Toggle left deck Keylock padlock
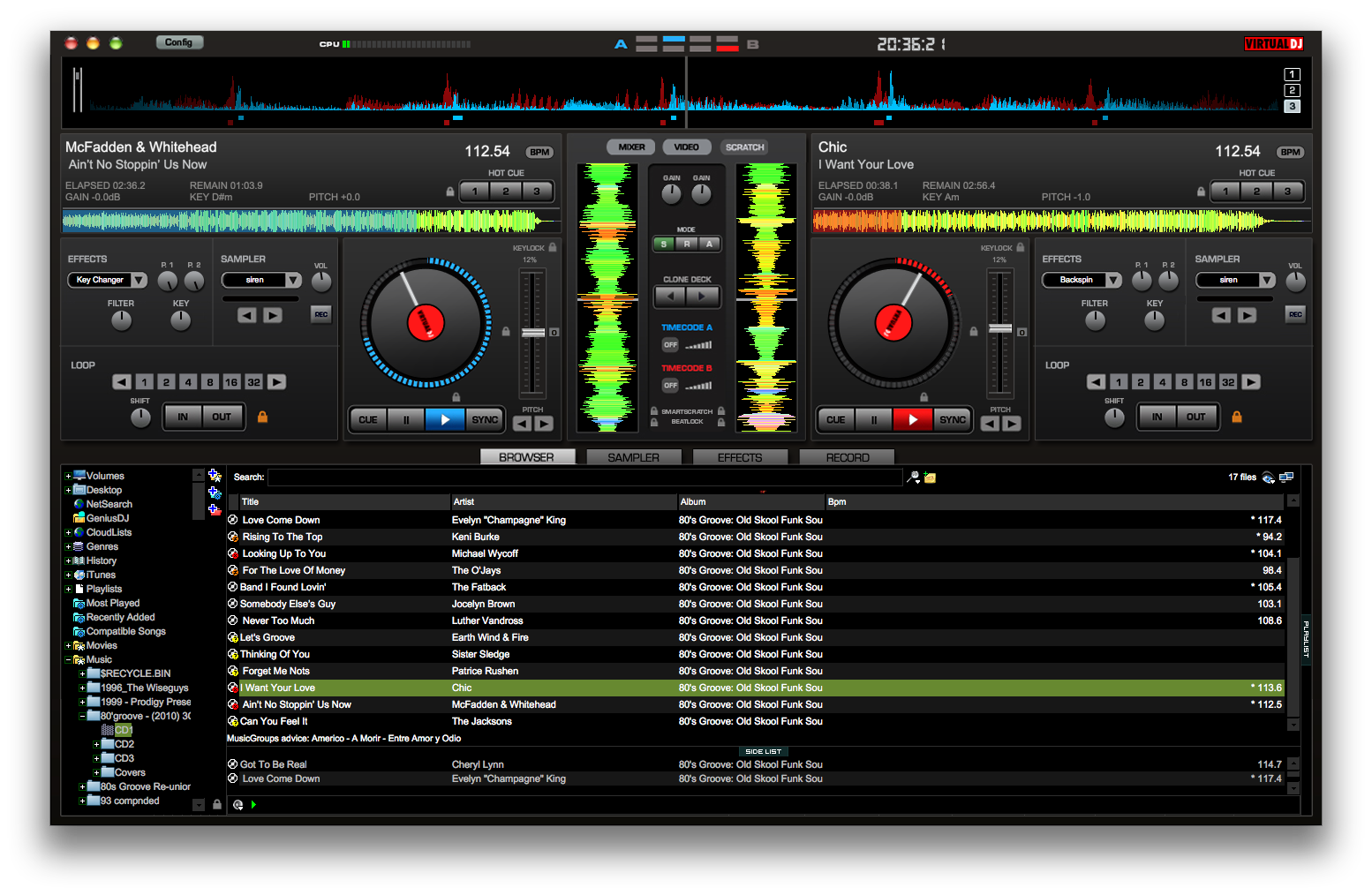This screenshot has width=1372, height=895. click(553, 248)
